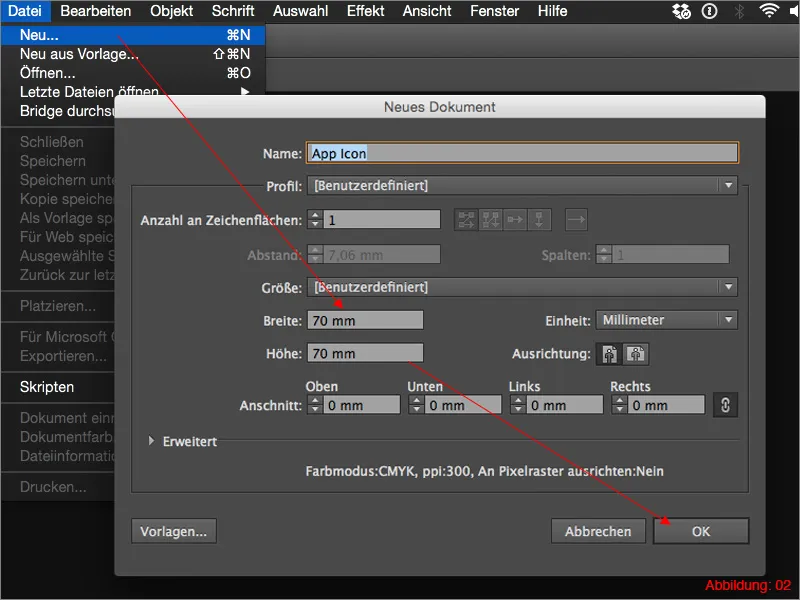Open the Ansicht menu
800x600 pixels.
pos(427,11)
